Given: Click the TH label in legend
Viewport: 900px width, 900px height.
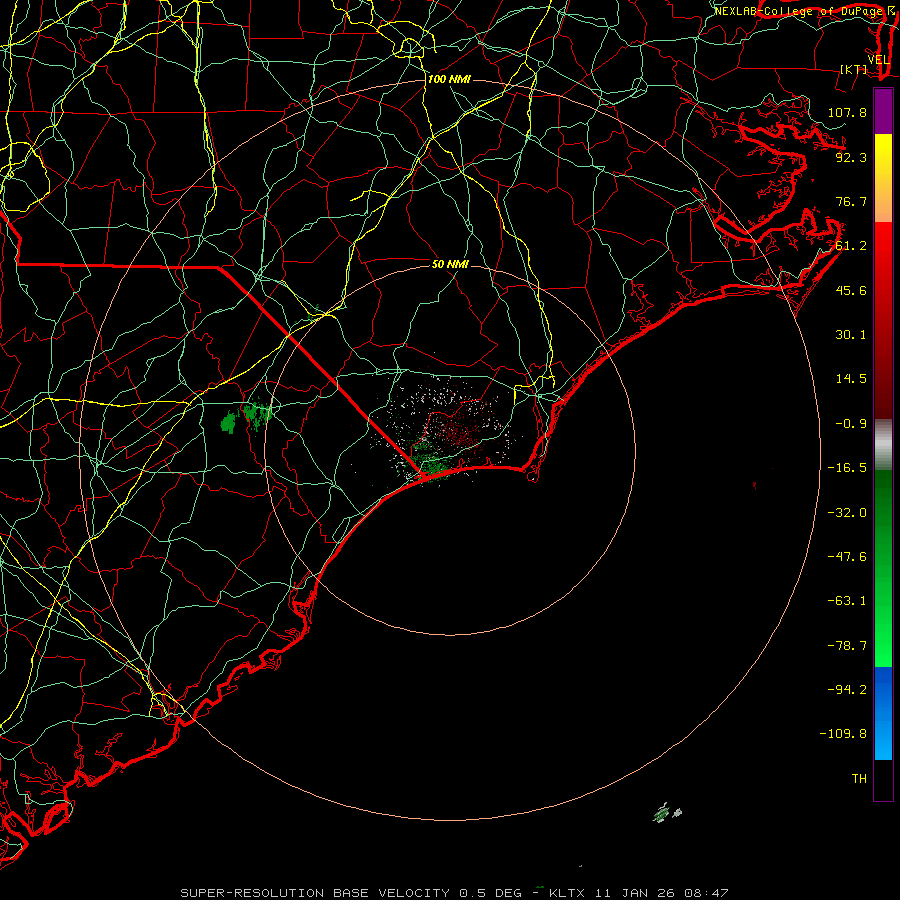Looking at the screenshot, I should tap(859, 779).
